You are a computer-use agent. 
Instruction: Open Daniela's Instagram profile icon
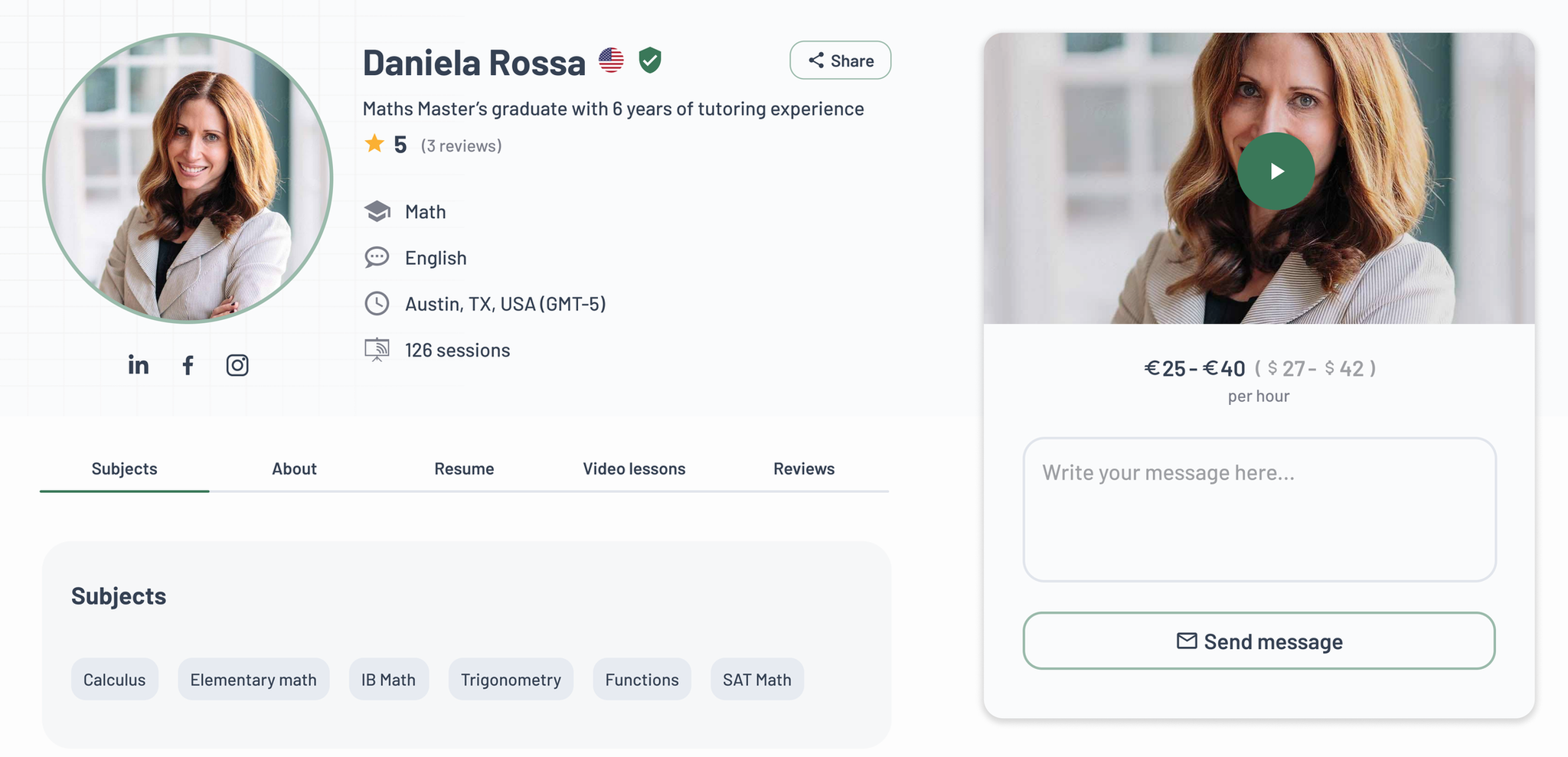[237, 365]
